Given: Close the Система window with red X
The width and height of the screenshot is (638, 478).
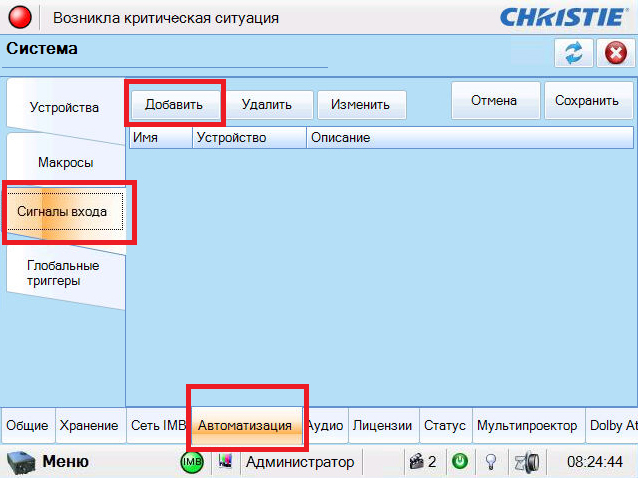Looking at the screenshot, I should [616, 53].
